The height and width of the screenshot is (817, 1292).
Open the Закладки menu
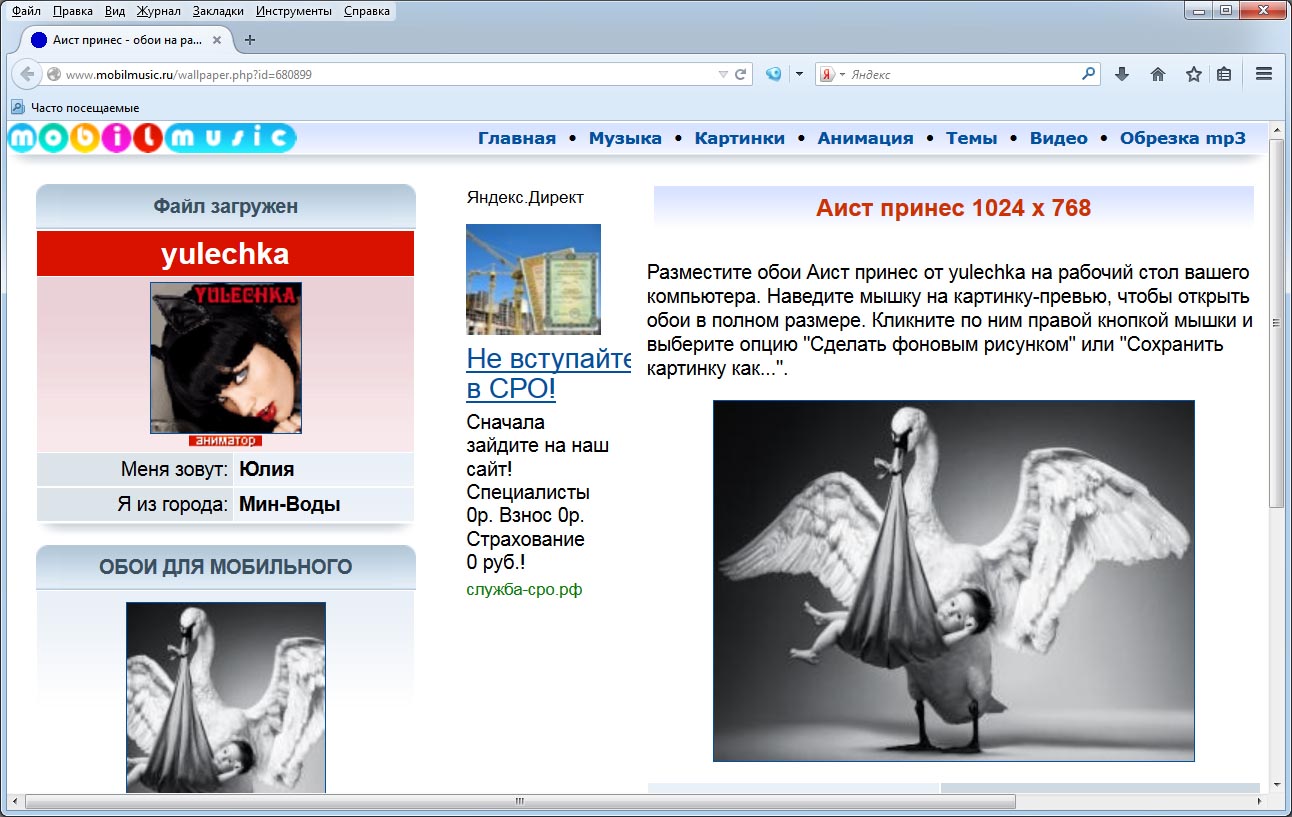[216, 11]
